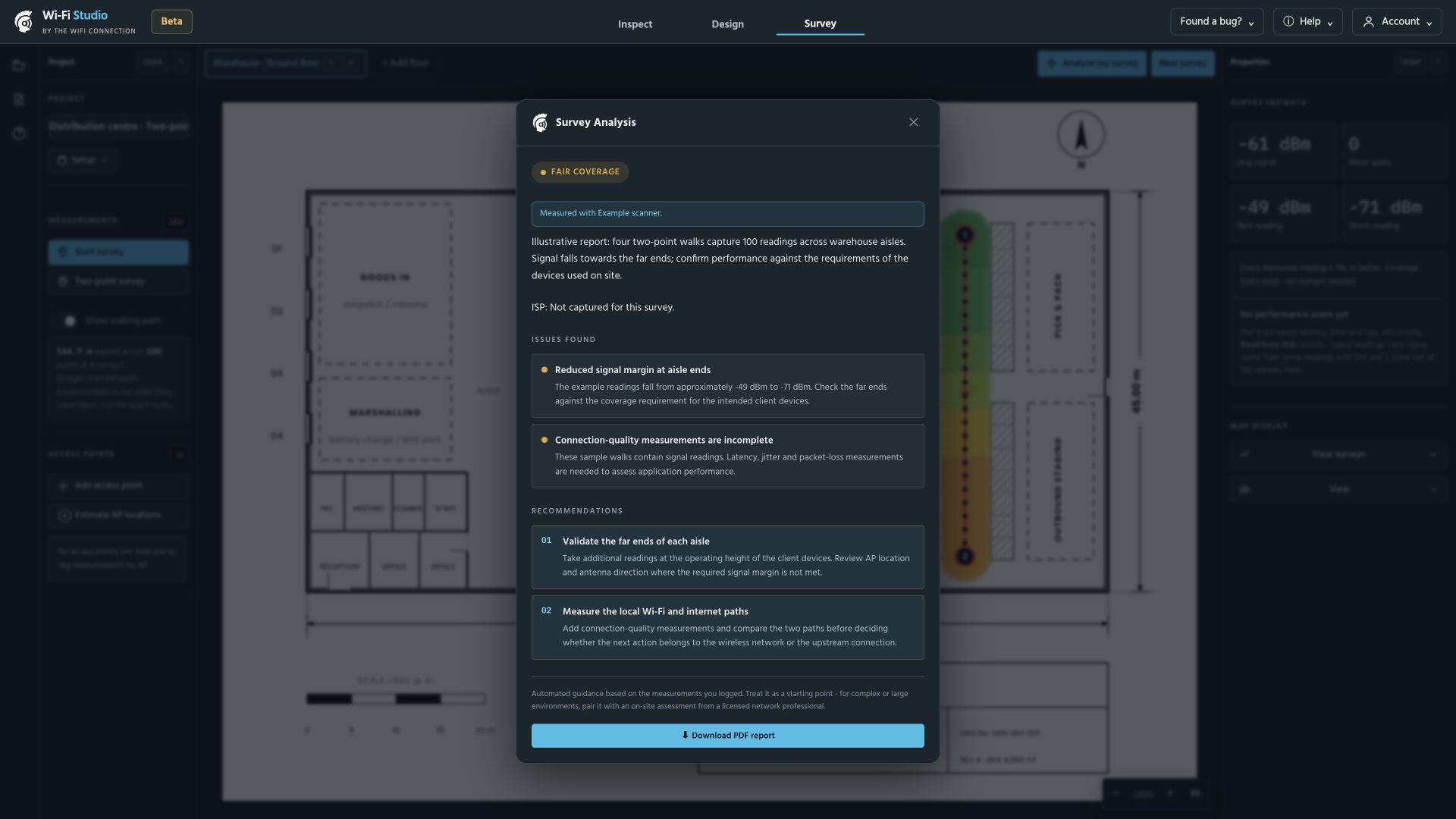The width and height of the screenshot is (1456, 819).
Task: Click the north compass icon on the map
Action: (x=1081, y=136)
